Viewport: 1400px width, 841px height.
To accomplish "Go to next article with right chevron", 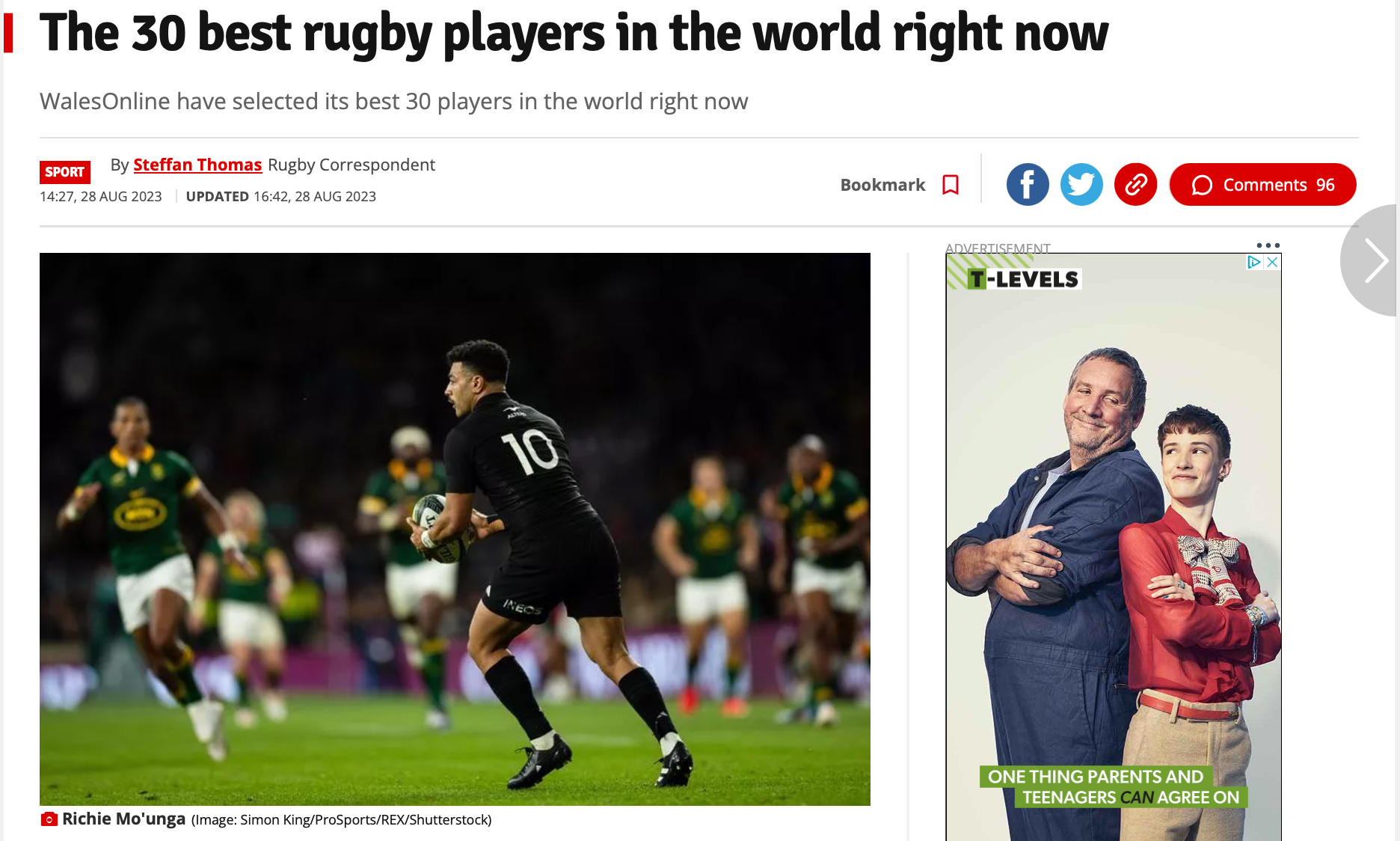I will (x=1373, y=260).
